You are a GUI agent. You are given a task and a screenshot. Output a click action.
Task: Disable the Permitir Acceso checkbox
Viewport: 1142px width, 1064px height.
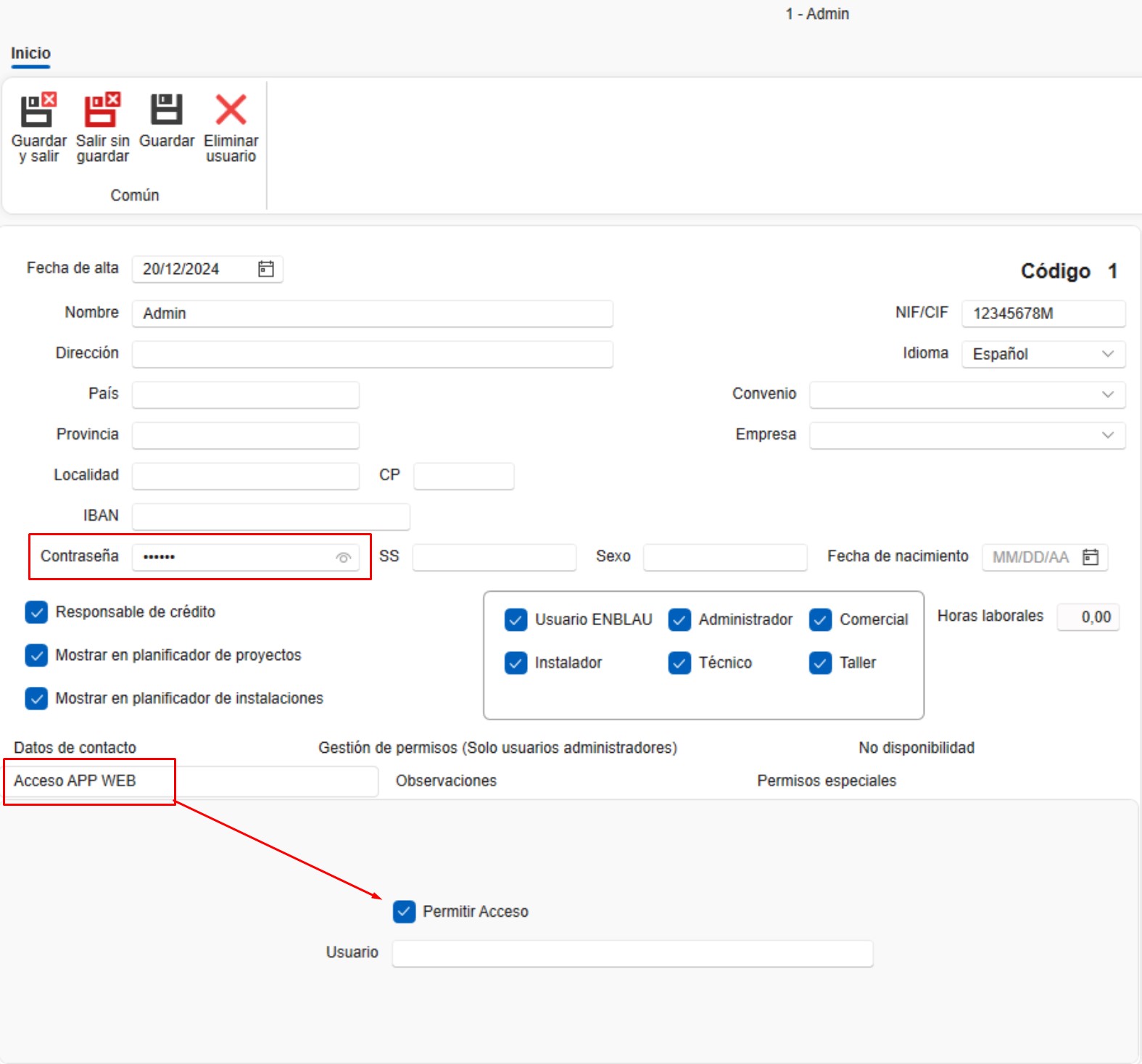404,912
